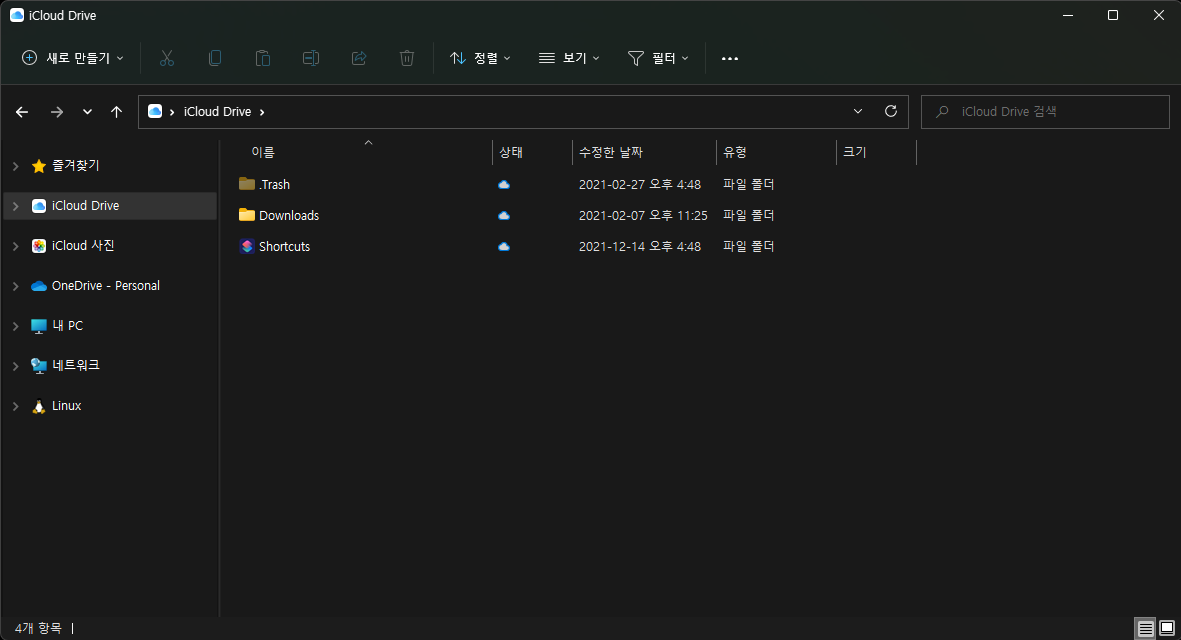Image resolution: width=1181 pixels, height=640 pixels.
Task: Click the cloud status icon next to Downloads
Action: coord(503,215)
